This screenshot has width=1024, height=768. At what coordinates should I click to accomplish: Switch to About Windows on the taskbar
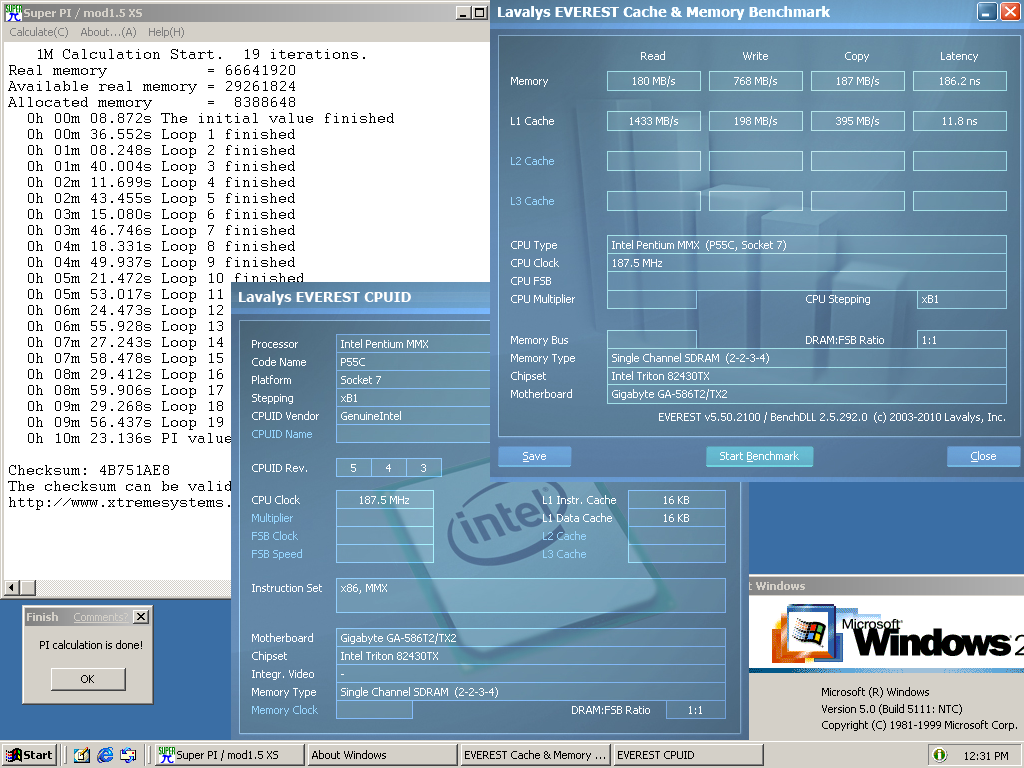pos(381,755)
